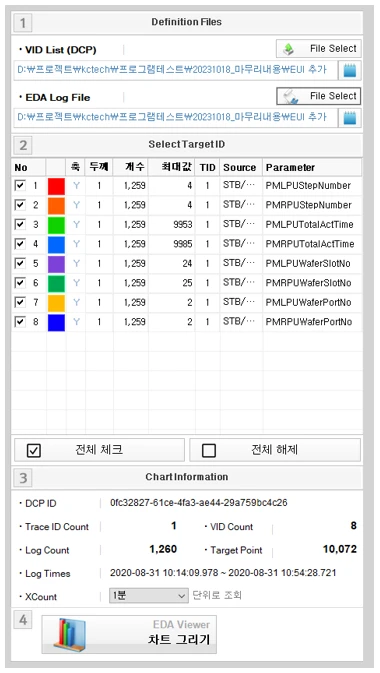Click File Select for VID List (DCP)

(x=318, y=49)
